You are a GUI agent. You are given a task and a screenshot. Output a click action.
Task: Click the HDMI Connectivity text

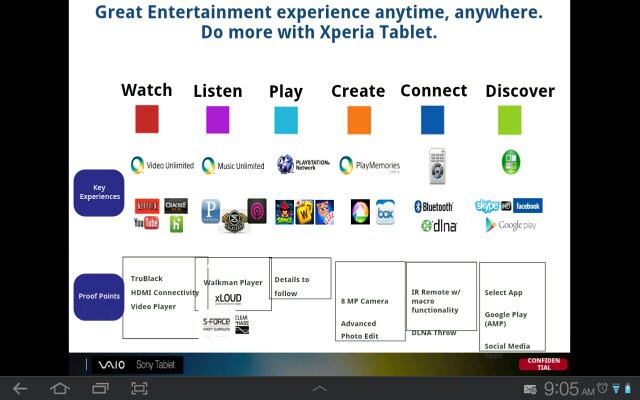click(x=164, y=293)
